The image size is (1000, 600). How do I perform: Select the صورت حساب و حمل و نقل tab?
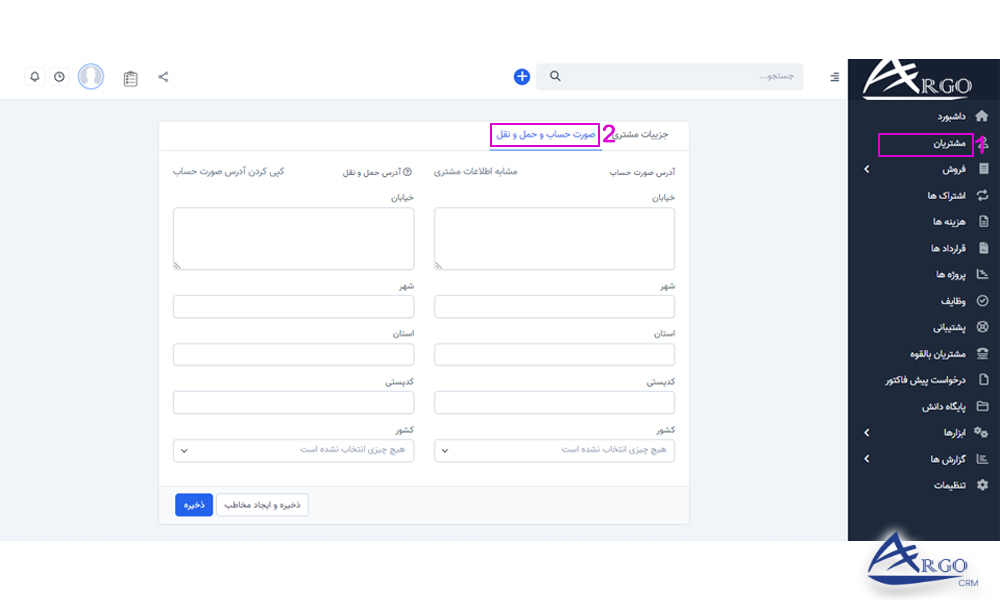(x=544, y=134)
